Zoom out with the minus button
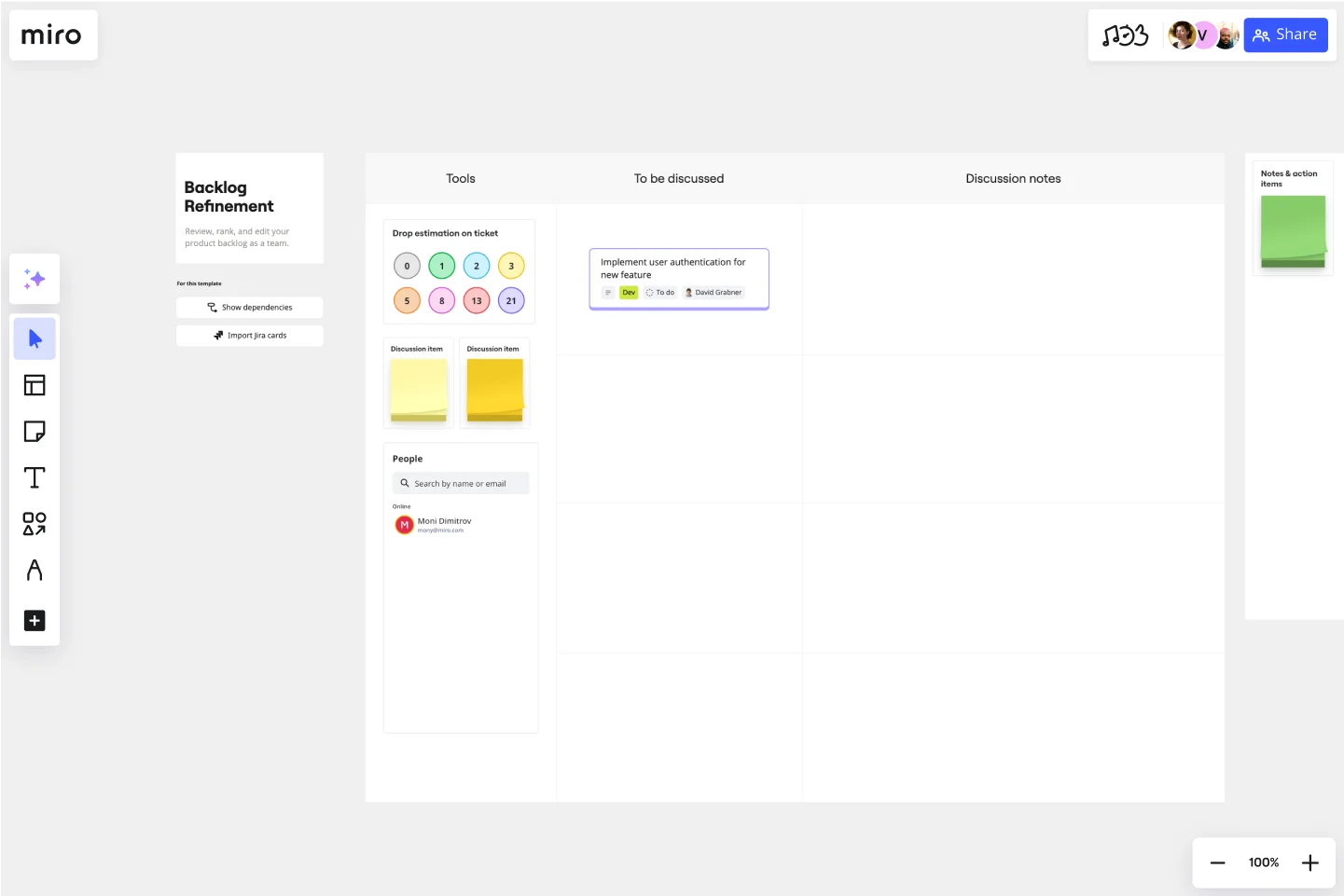Image resolution: width=1344 pixels, height=896 pixels. point(1217,862)
